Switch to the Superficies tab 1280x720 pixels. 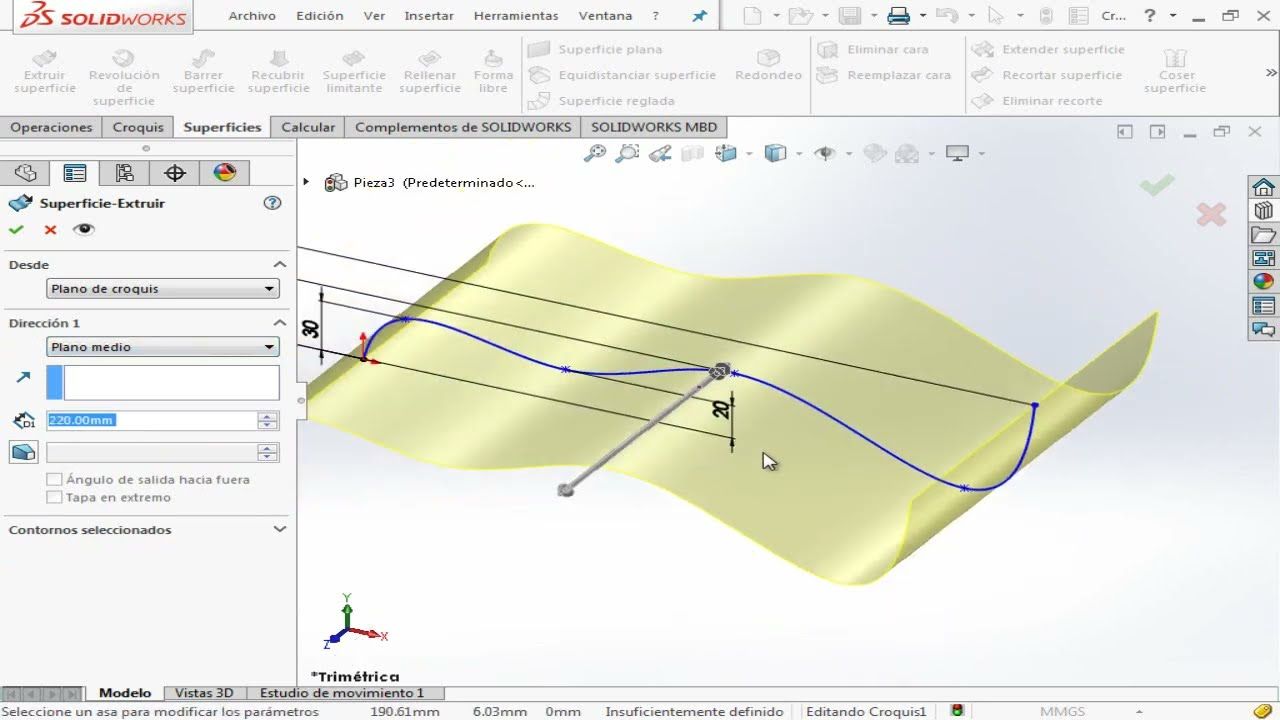221,127
